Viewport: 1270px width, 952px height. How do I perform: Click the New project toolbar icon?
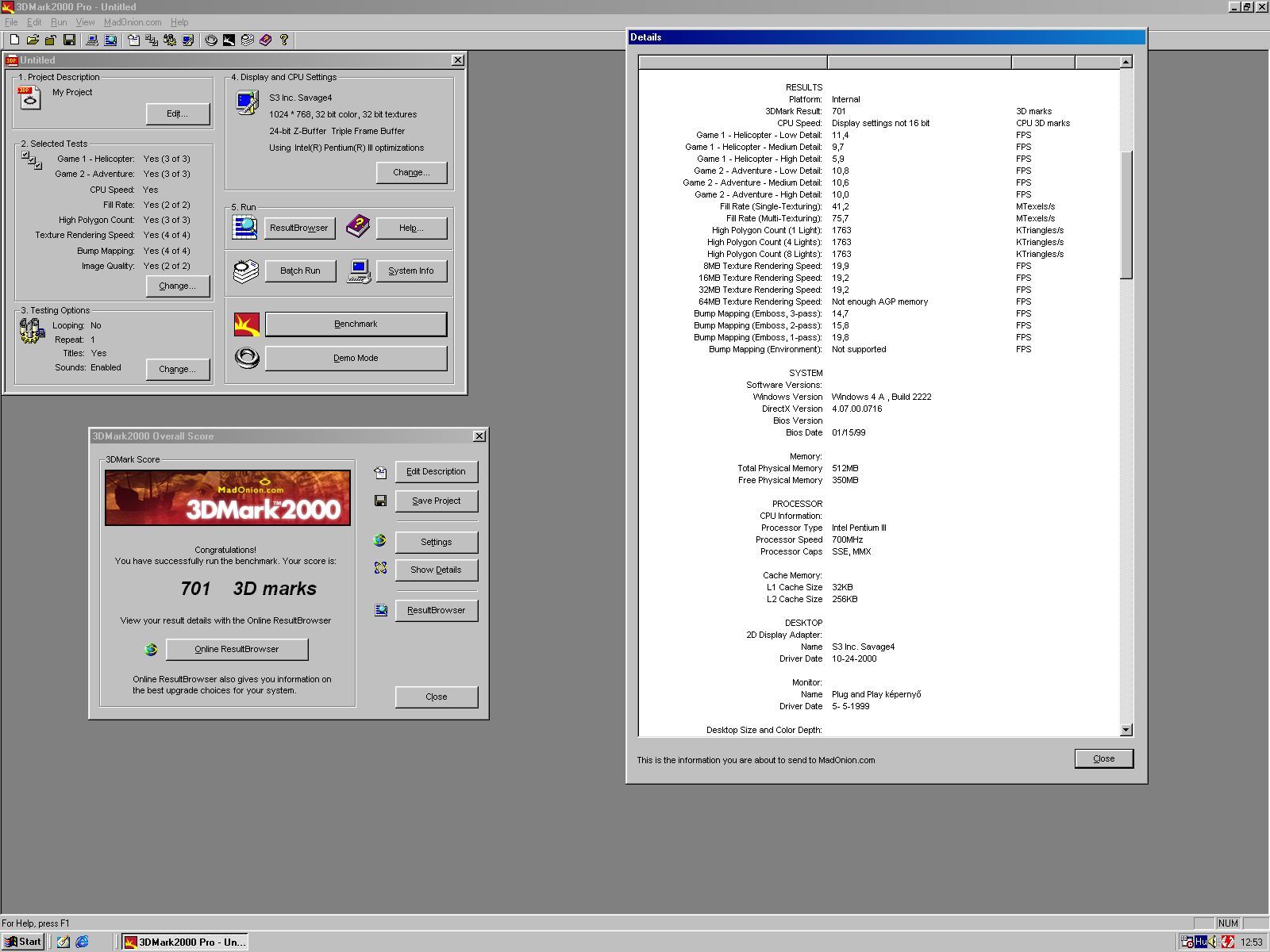[x=14, y=40]
